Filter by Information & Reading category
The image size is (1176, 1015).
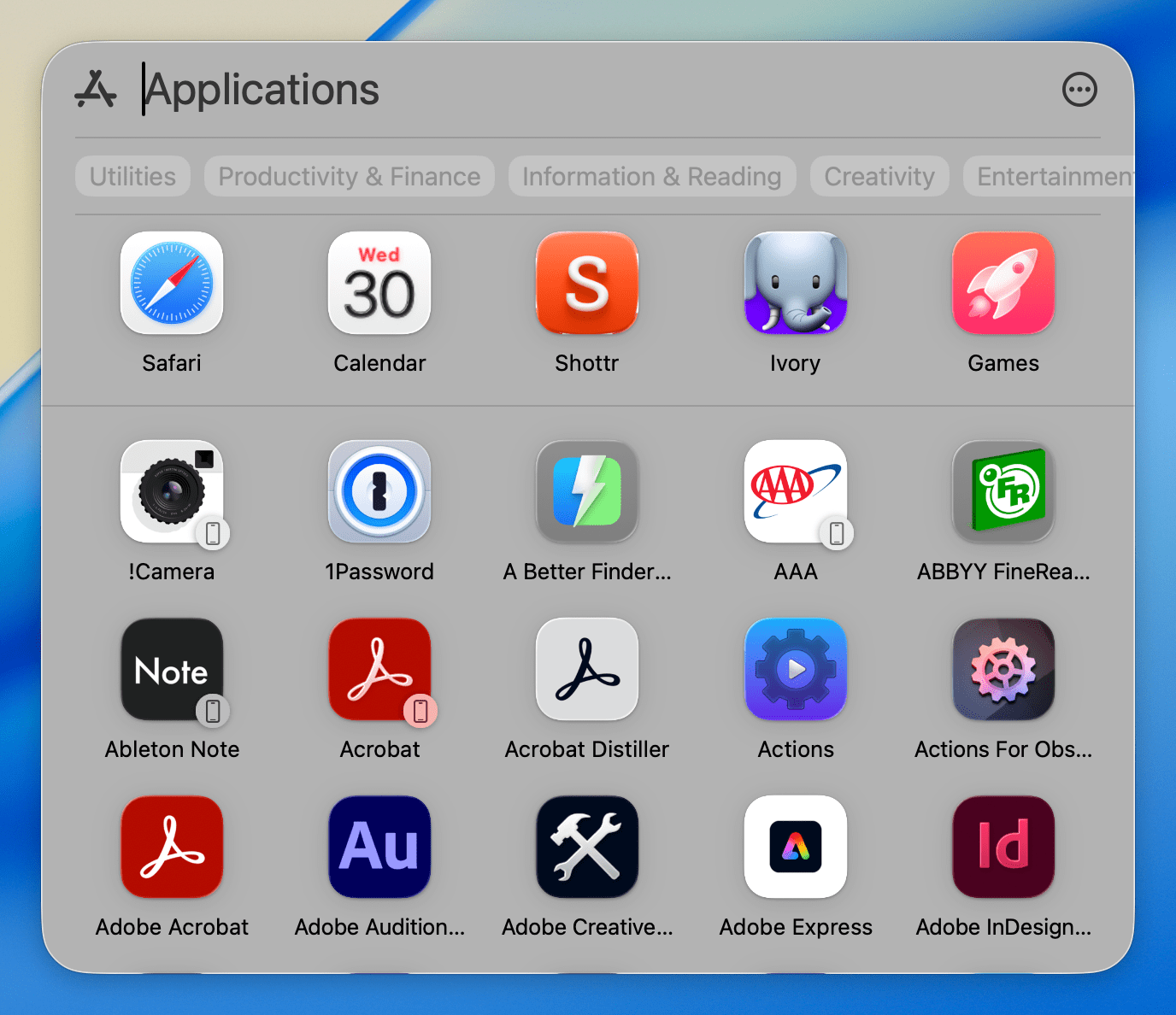tap(652, 176)
